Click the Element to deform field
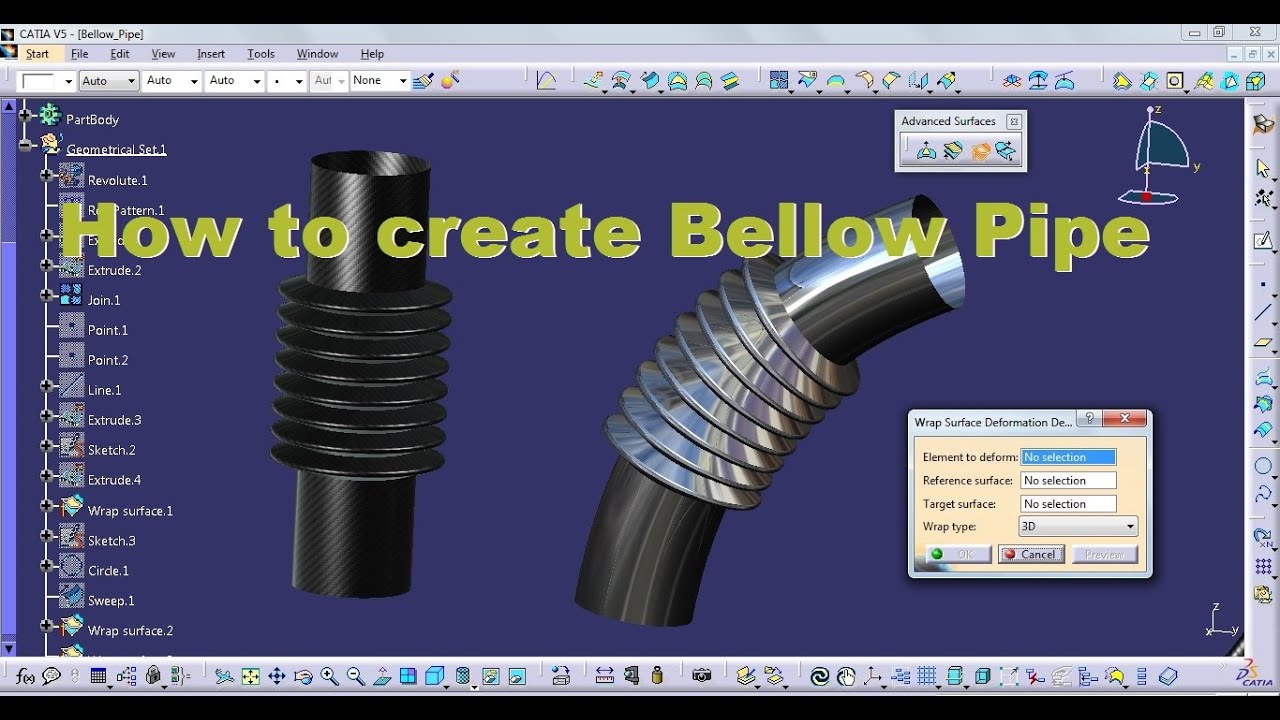This screenshot has width=1280, height=720. 1068,457
